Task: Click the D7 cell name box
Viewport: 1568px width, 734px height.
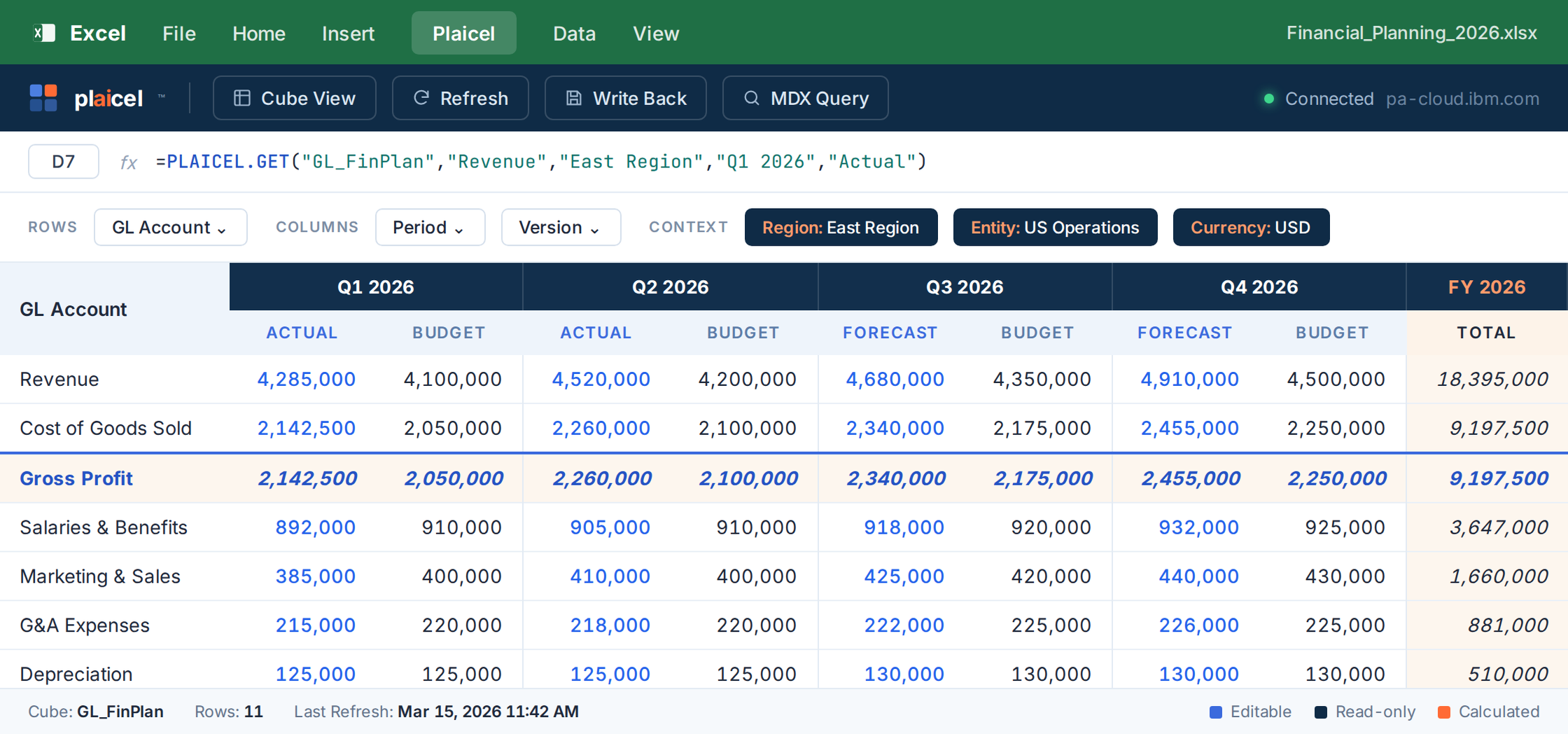Action: pyautogui.click(x=63, y=162)
